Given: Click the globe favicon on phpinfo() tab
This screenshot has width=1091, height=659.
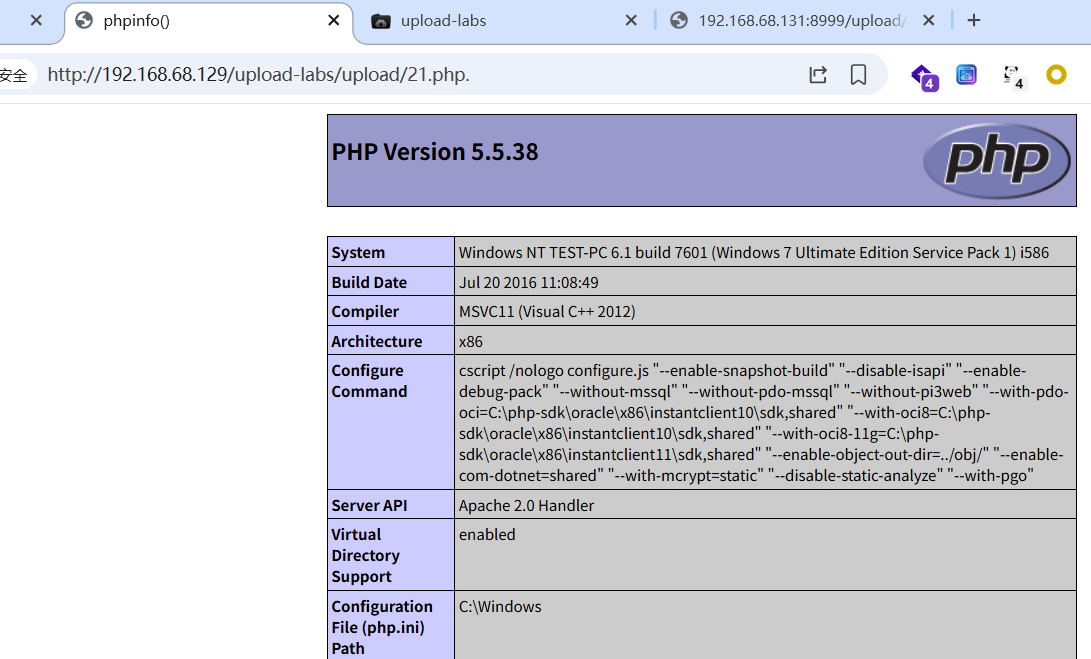Looking at the screenshot, I should tap(84, 21).
